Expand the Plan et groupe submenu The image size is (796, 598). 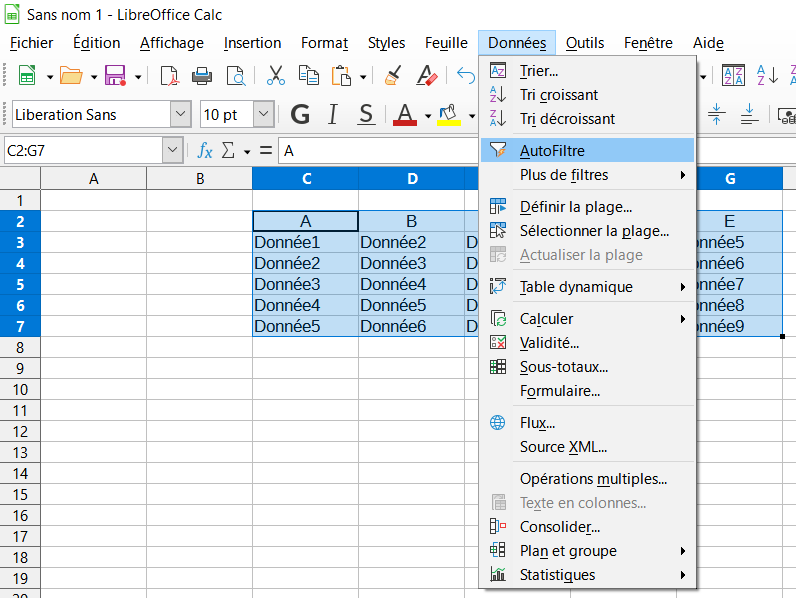click(x=588, y=551)
